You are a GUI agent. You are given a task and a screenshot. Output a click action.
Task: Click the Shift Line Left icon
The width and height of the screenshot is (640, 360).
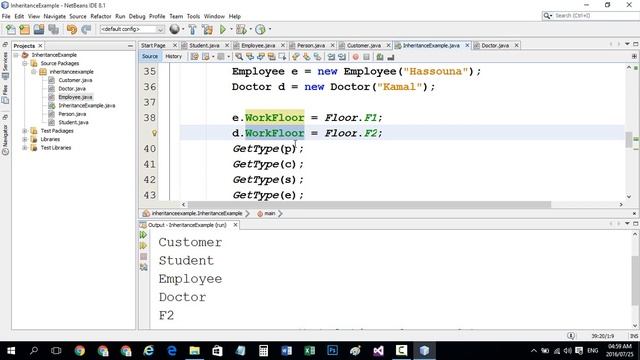click(x=331, y=57)
